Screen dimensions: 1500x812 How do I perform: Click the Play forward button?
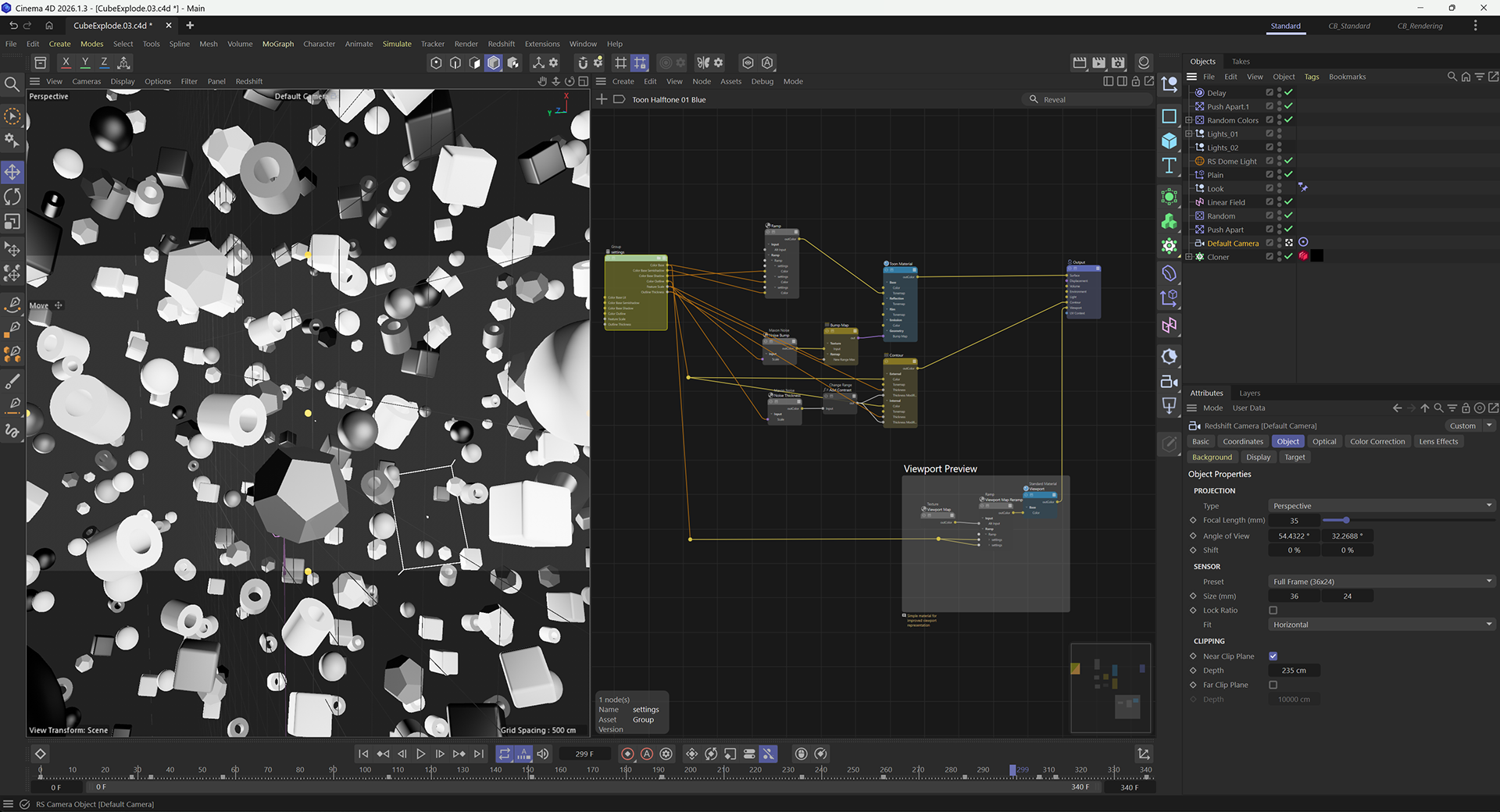[x=420, y=753]
